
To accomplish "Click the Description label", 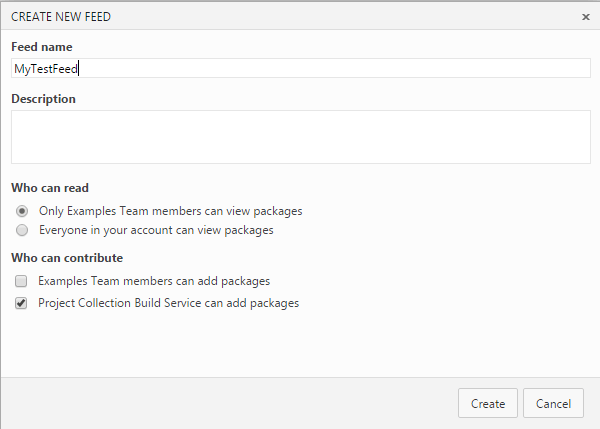I will click(43, 99).
